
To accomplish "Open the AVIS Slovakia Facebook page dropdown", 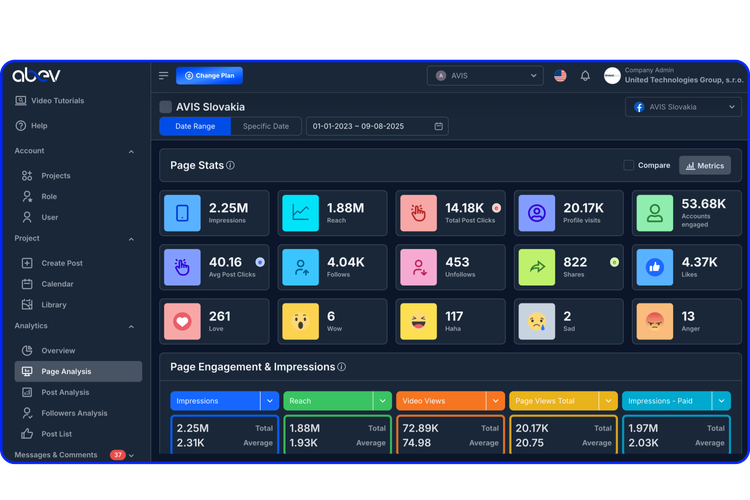I will [683, 107].
